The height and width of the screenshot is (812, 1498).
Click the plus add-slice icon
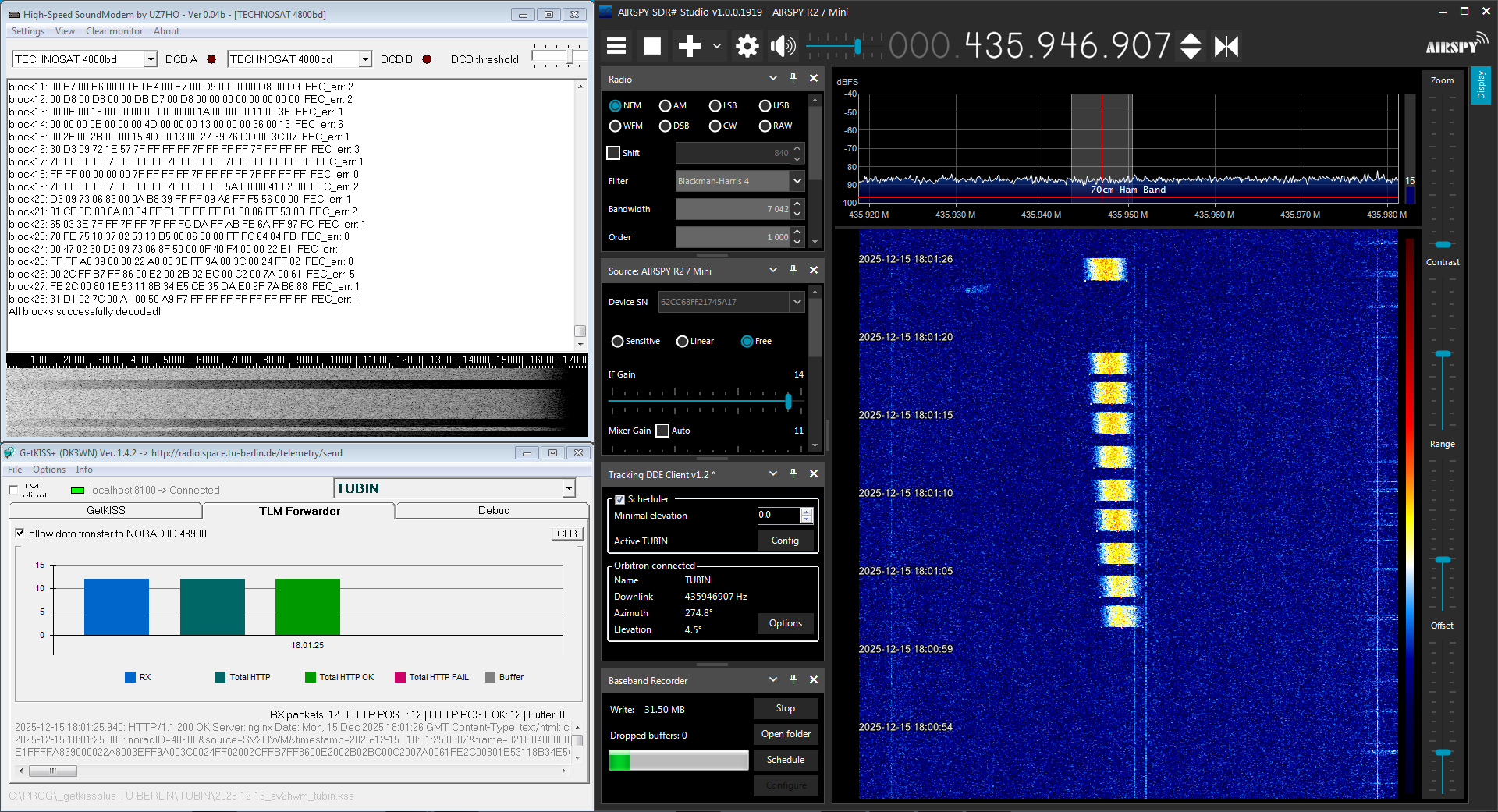tap(689, 46)
